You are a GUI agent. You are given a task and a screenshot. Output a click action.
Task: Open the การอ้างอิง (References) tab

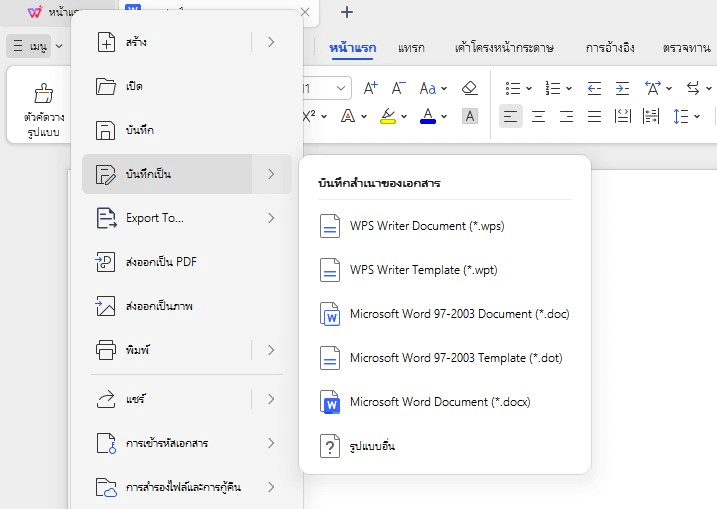click(x=610, y=48)
